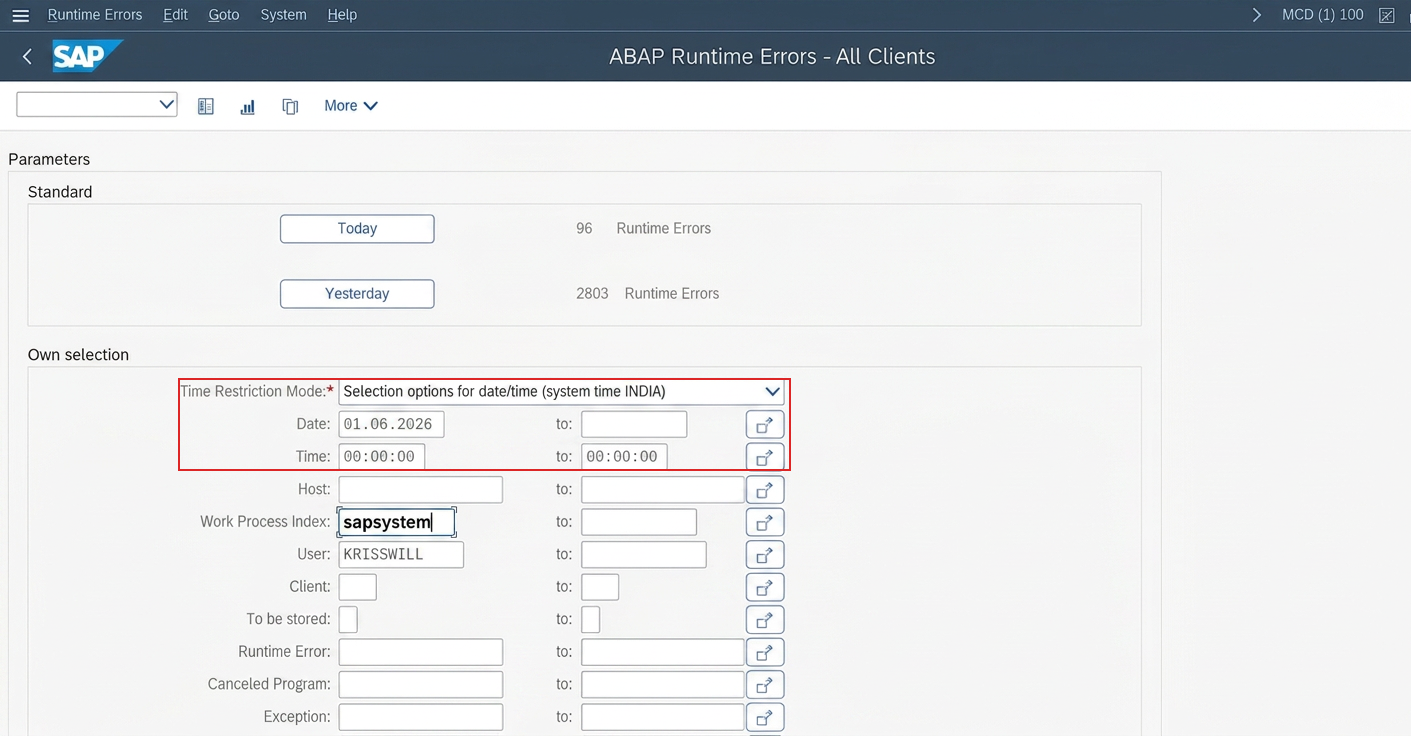Click the 'Own selection' section heading
This screenshot has width=1411, height=736.
point(78,355)
